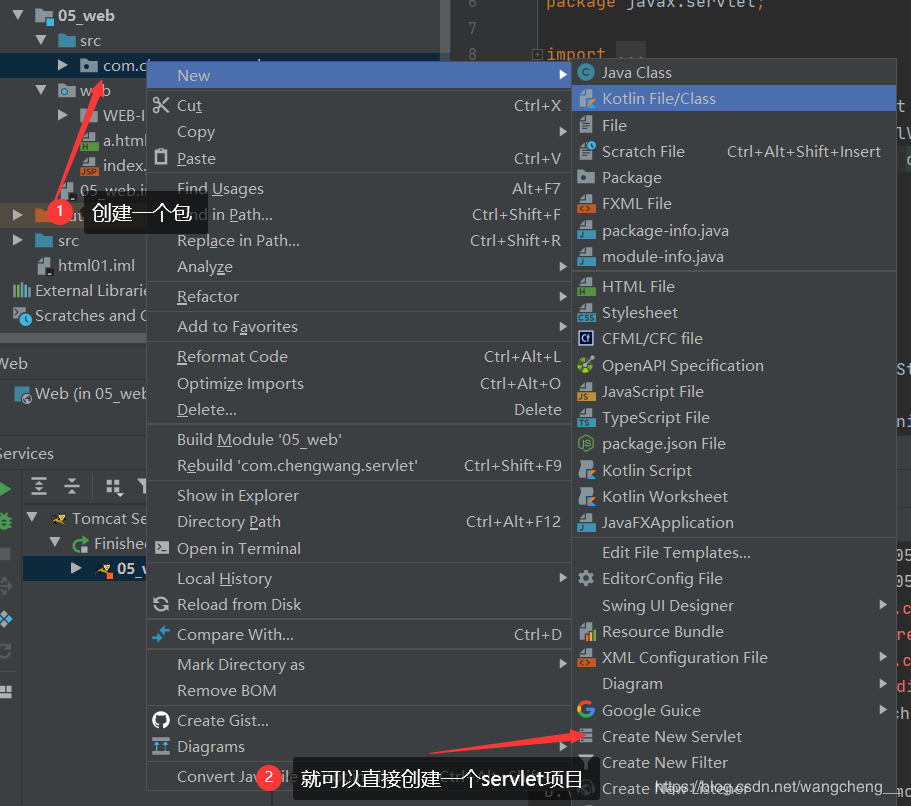Click the Create New Servlet icon
Screen dimensions: 911x806
(586, 736)
